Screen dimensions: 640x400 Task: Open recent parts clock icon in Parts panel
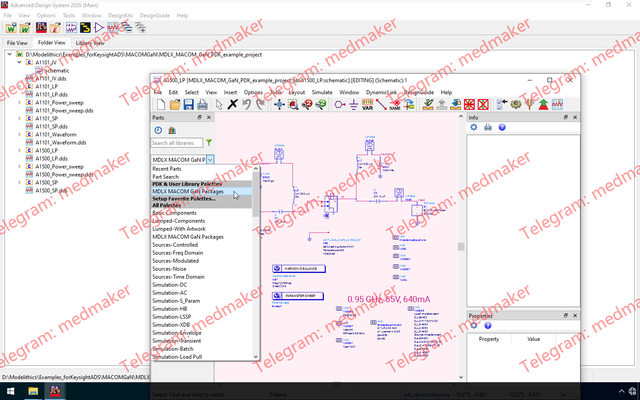tap(158, 130)
